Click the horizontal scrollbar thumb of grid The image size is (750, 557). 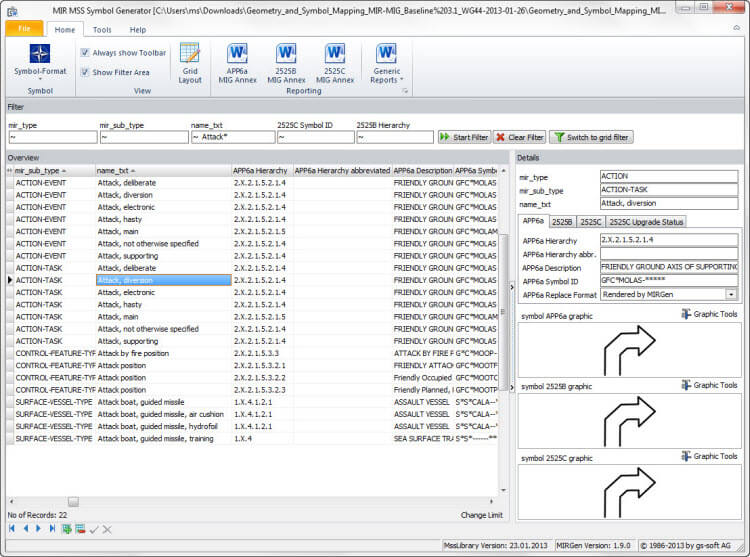(x=73, y=502)
